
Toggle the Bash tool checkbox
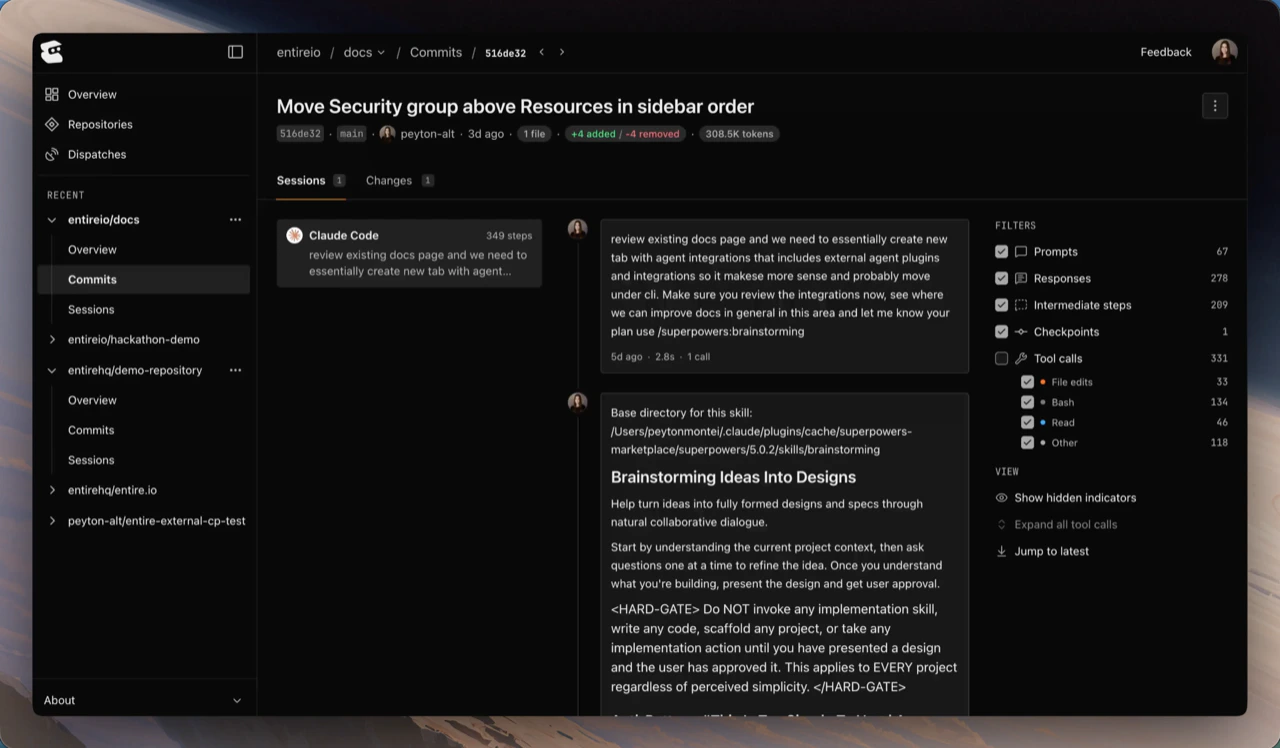(1027, 402)
